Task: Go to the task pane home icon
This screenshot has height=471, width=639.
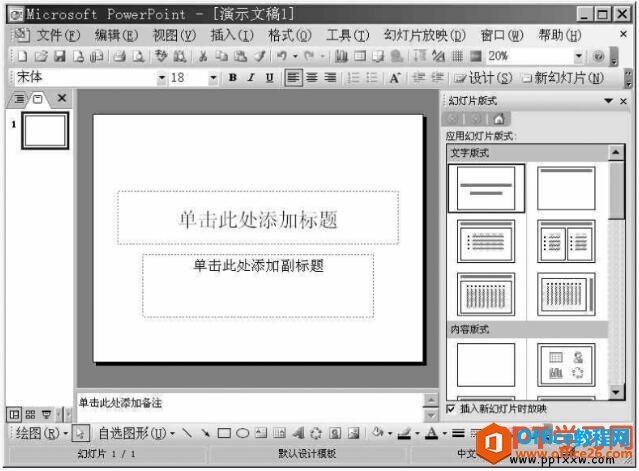Action: point(499,119)
